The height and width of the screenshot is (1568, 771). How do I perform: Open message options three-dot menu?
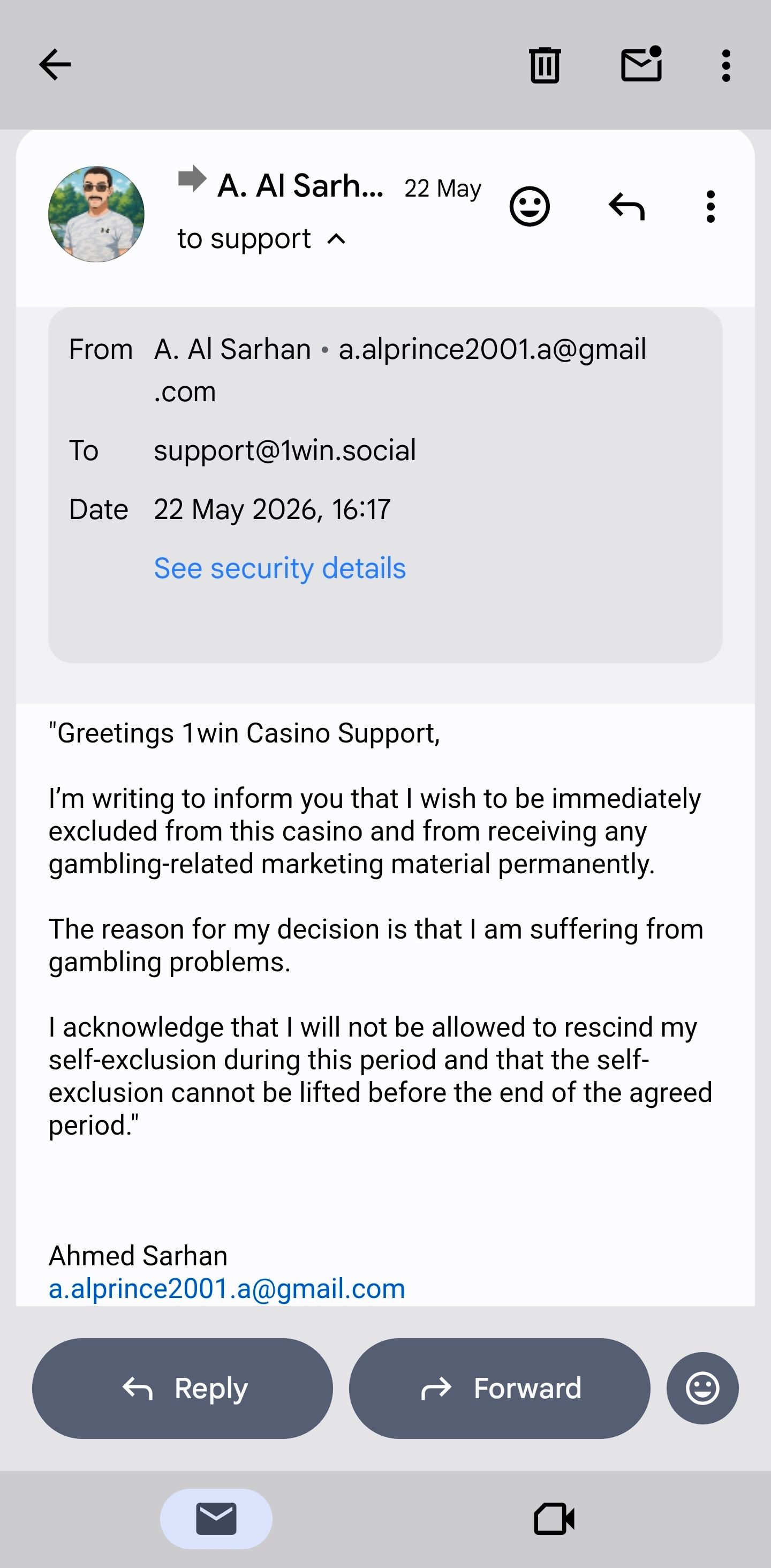[x=710, y=206]
